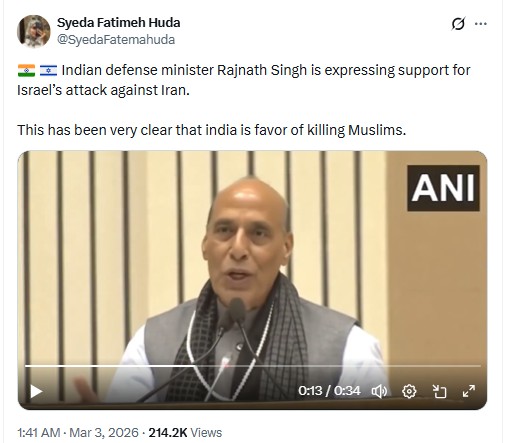Click the tweet sentence about killing Muslims
This screenshot has height=443, width=505.
(212, 130)
